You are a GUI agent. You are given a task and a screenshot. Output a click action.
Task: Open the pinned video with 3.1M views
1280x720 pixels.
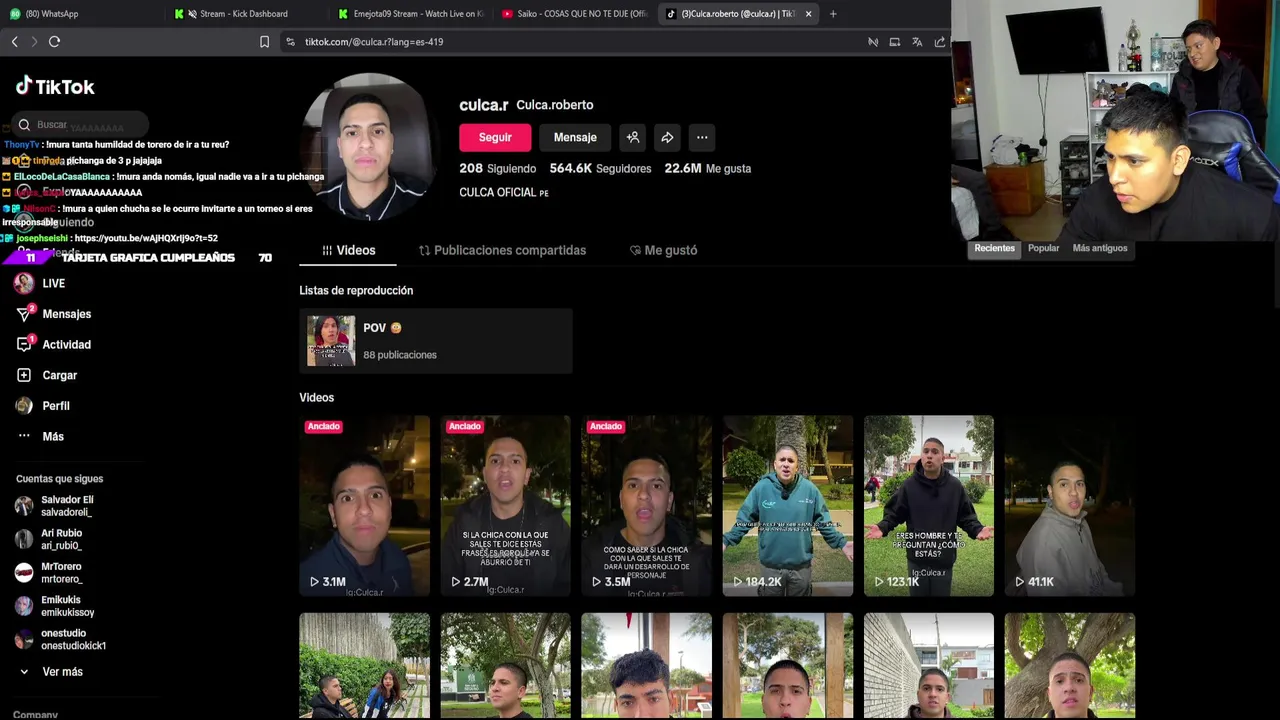[365, 506]
